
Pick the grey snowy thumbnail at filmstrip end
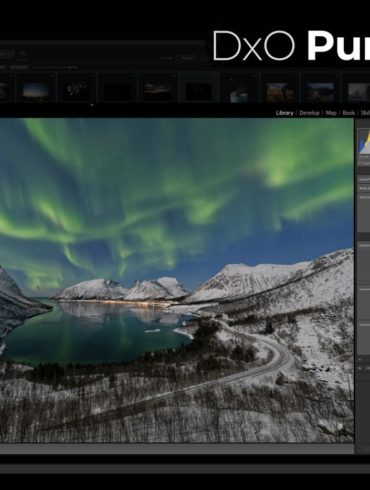pos(359,91)
